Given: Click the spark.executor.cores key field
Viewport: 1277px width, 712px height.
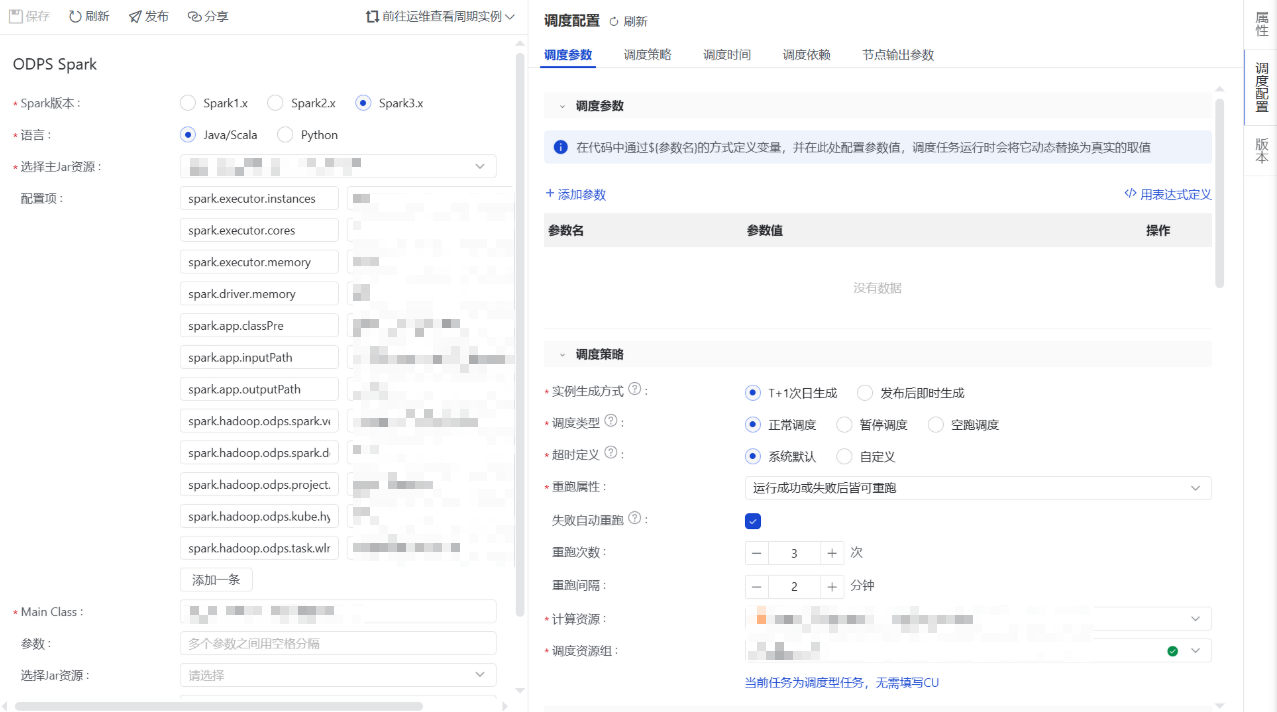Looking at the screenshot, I should [x=259, y=230].
